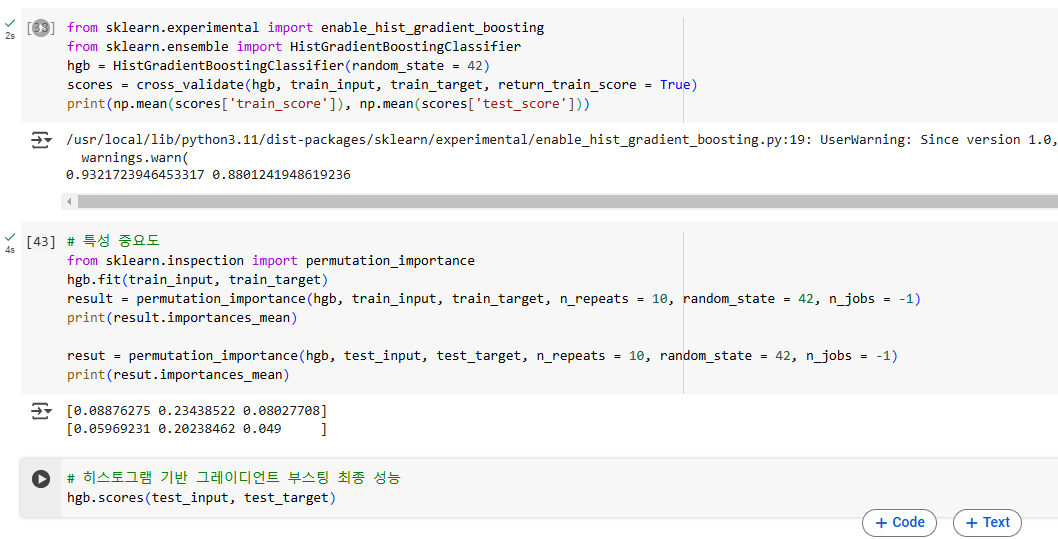Click output row starting with 0.05969231
The width and height of the screenshot is (1058, 539).
pos(196,429)
